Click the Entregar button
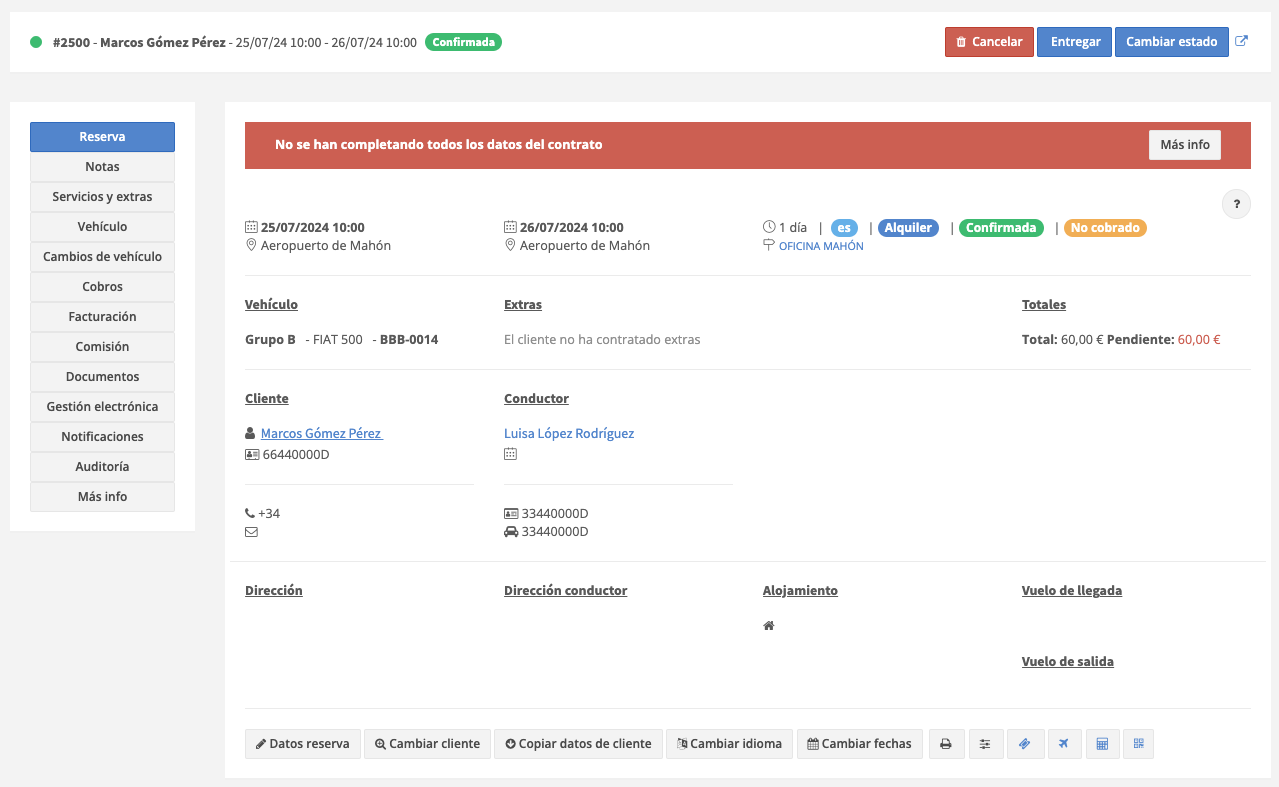This screenshot has width=1279, height=787. (x=1075, y=42)
